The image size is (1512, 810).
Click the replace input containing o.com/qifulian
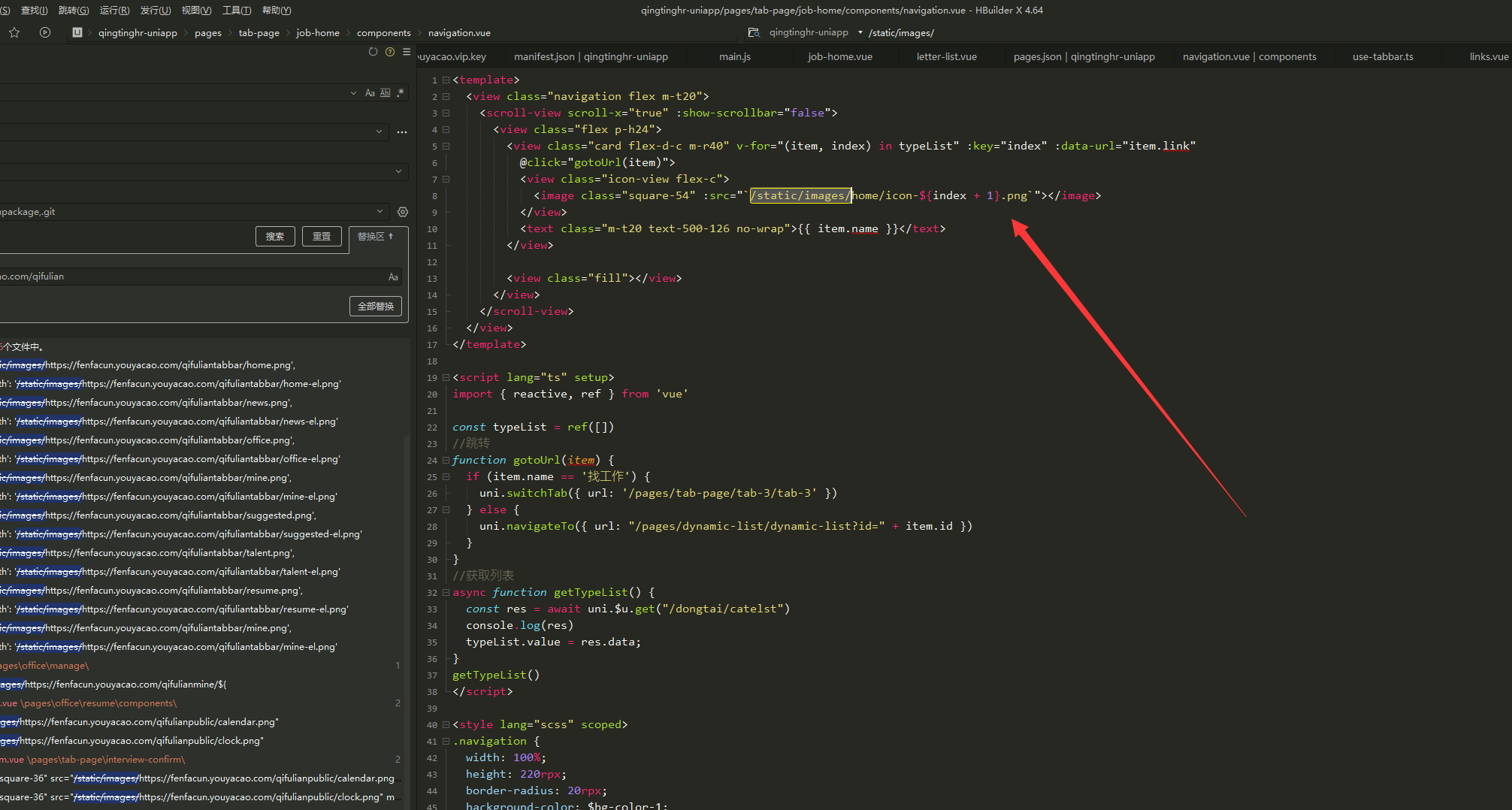200,277
